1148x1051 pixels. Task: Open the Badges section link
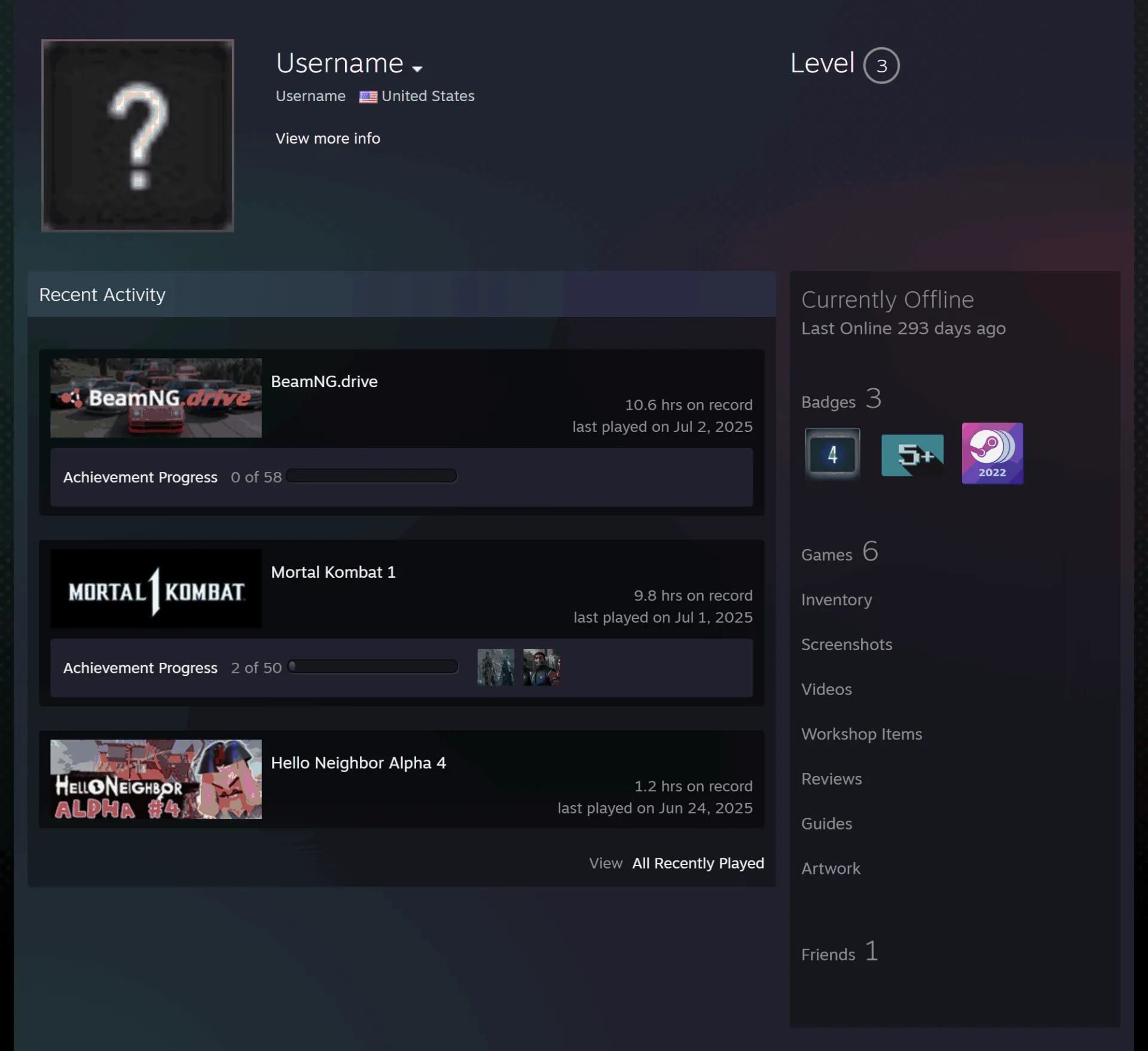pyautogui.click(x=841, y=399)
